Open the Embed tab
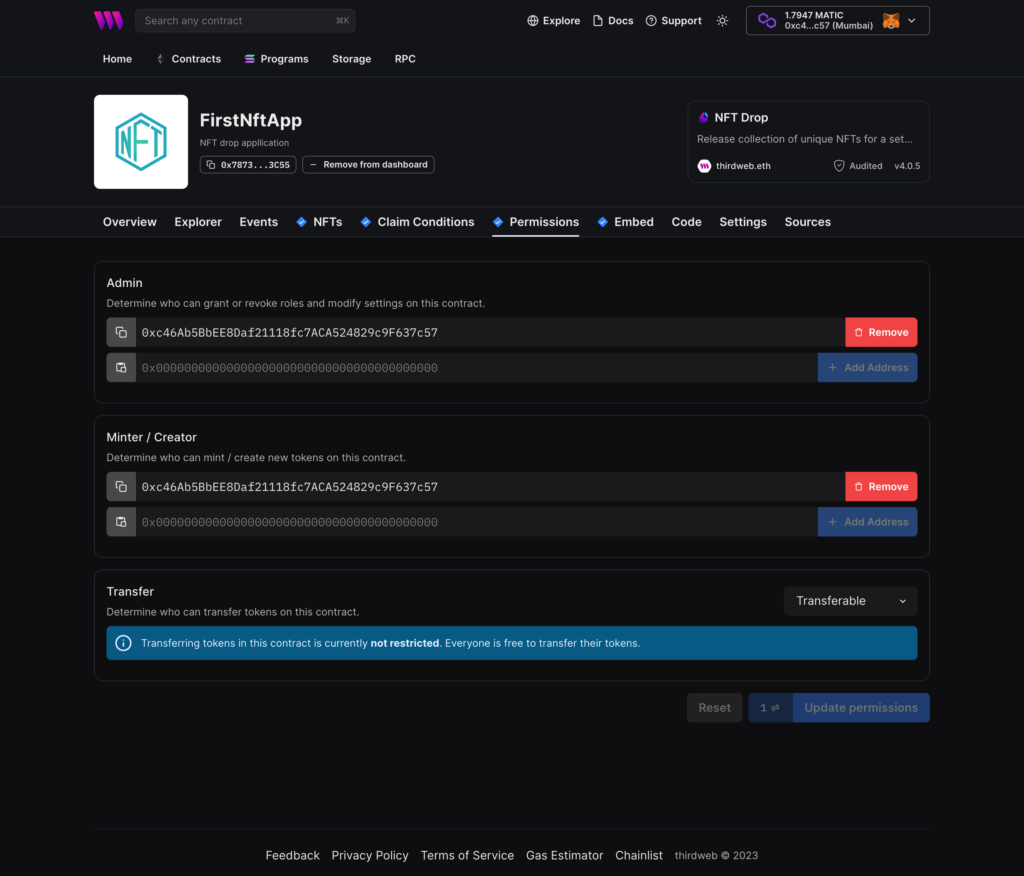This screenshot has height=876, width=1024. tap(626, 222)
